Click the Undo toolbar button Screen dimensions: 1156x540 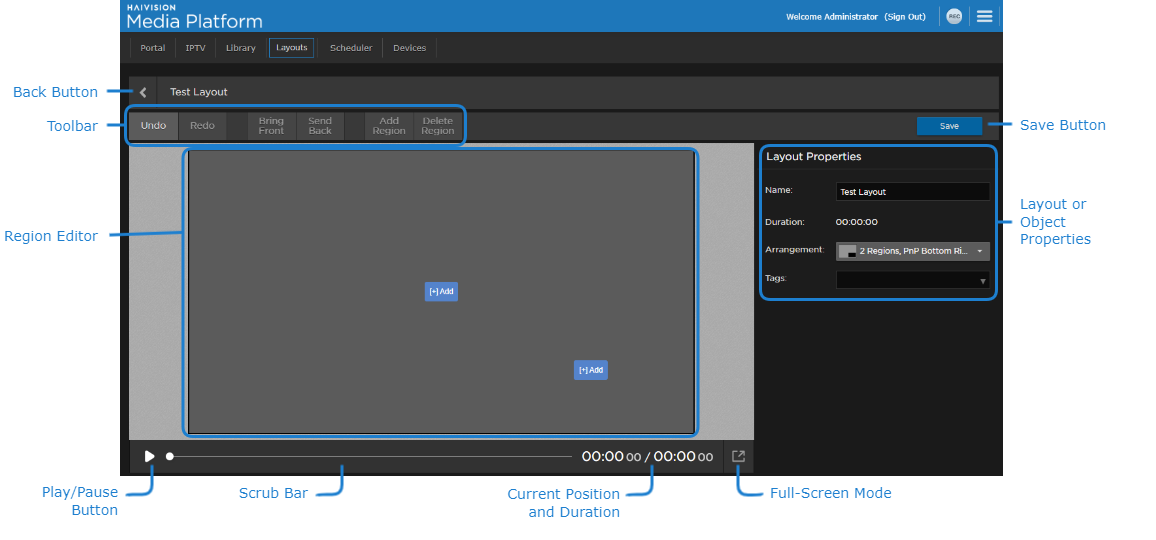coord(153,126)
